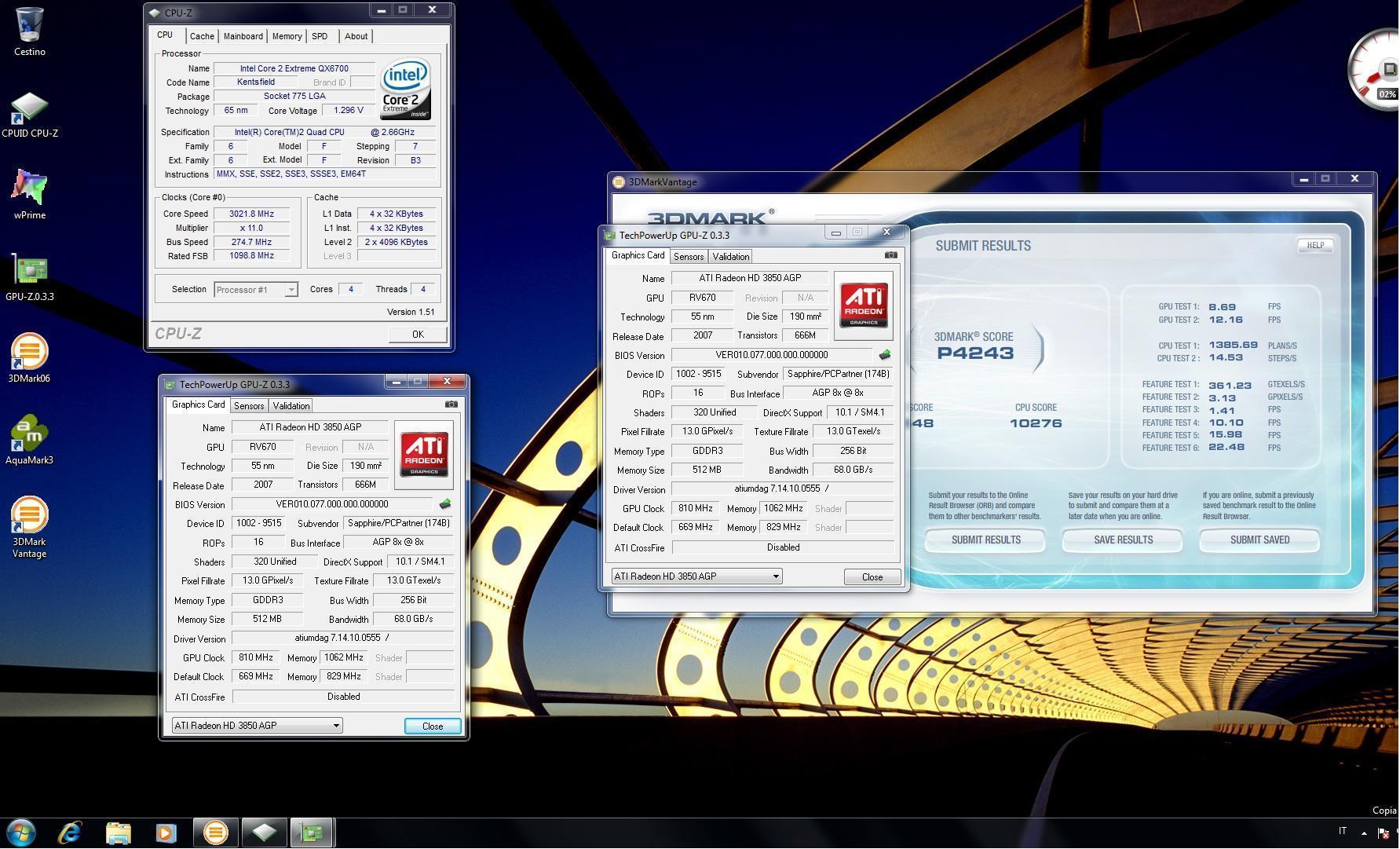Click the Windows Start orb
Viewport: 1400px width, 849px height.
coord(21,833)
